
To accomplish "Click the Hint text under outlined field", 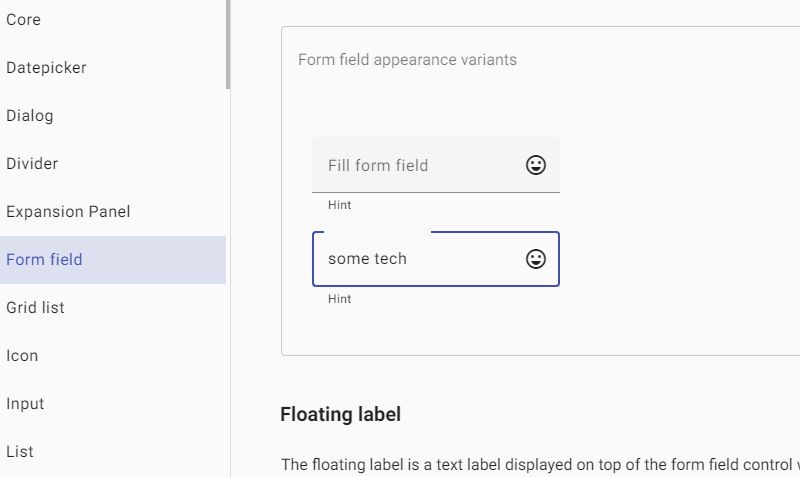I will (x=339, y=298).
